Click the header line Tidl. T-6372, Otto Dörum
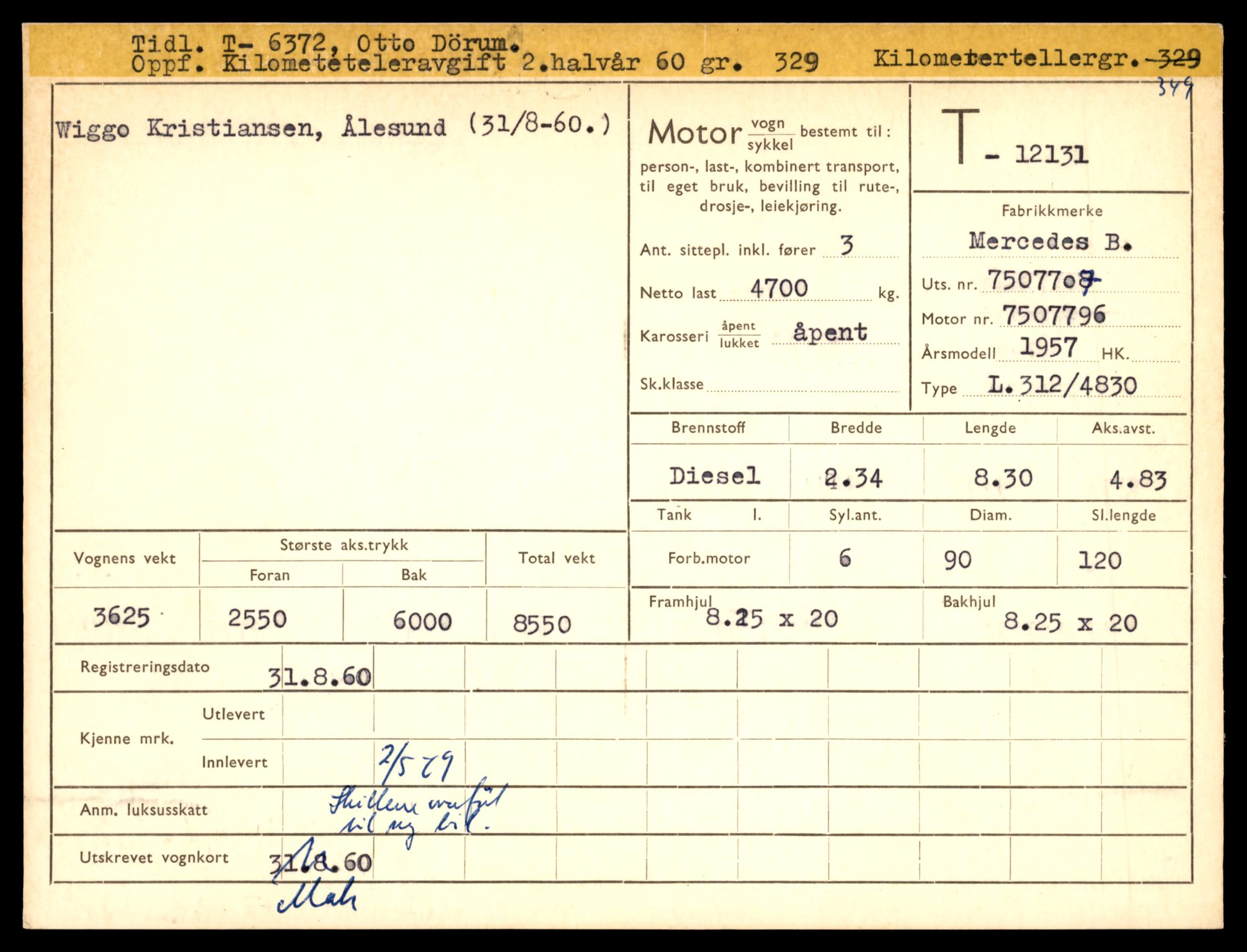 coord(326,43)
